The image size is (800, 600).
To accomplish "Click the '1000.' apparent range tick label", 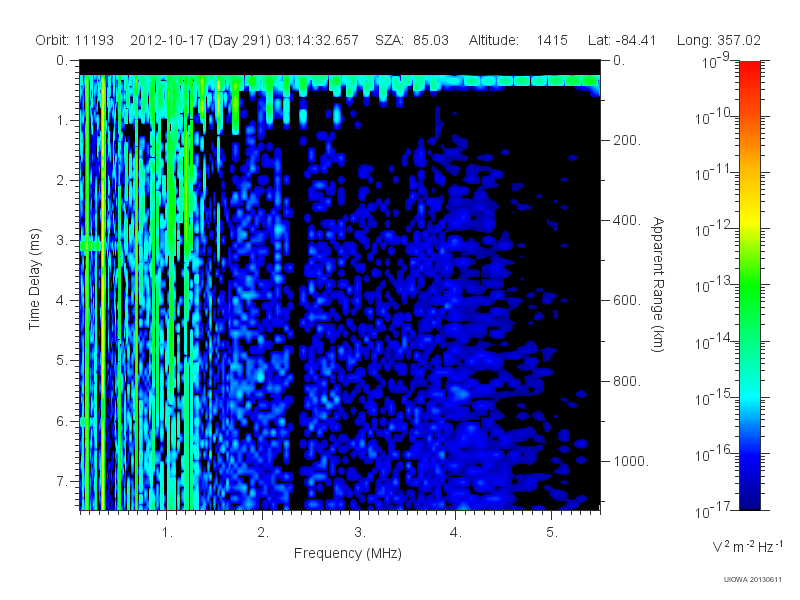I will pyautogui.click(x=631, y=461).
